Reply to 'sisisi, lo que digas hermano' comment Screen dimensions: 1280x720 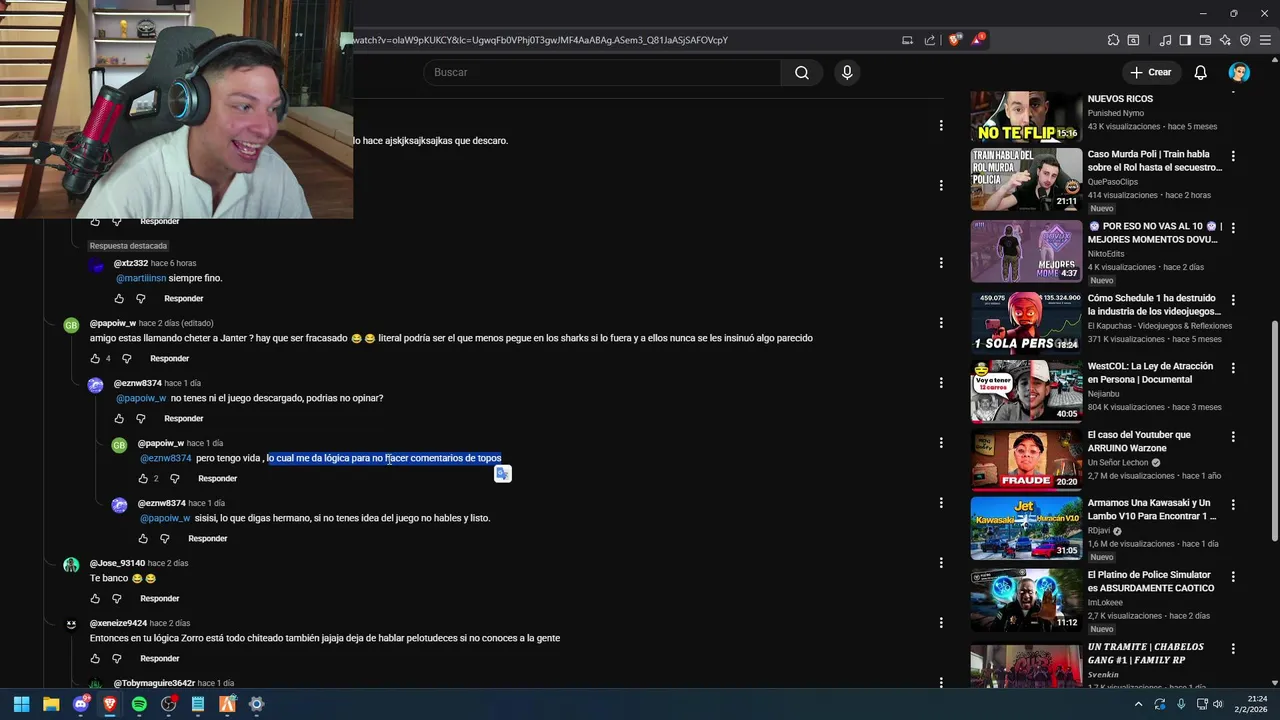click(x=207, y=538)
